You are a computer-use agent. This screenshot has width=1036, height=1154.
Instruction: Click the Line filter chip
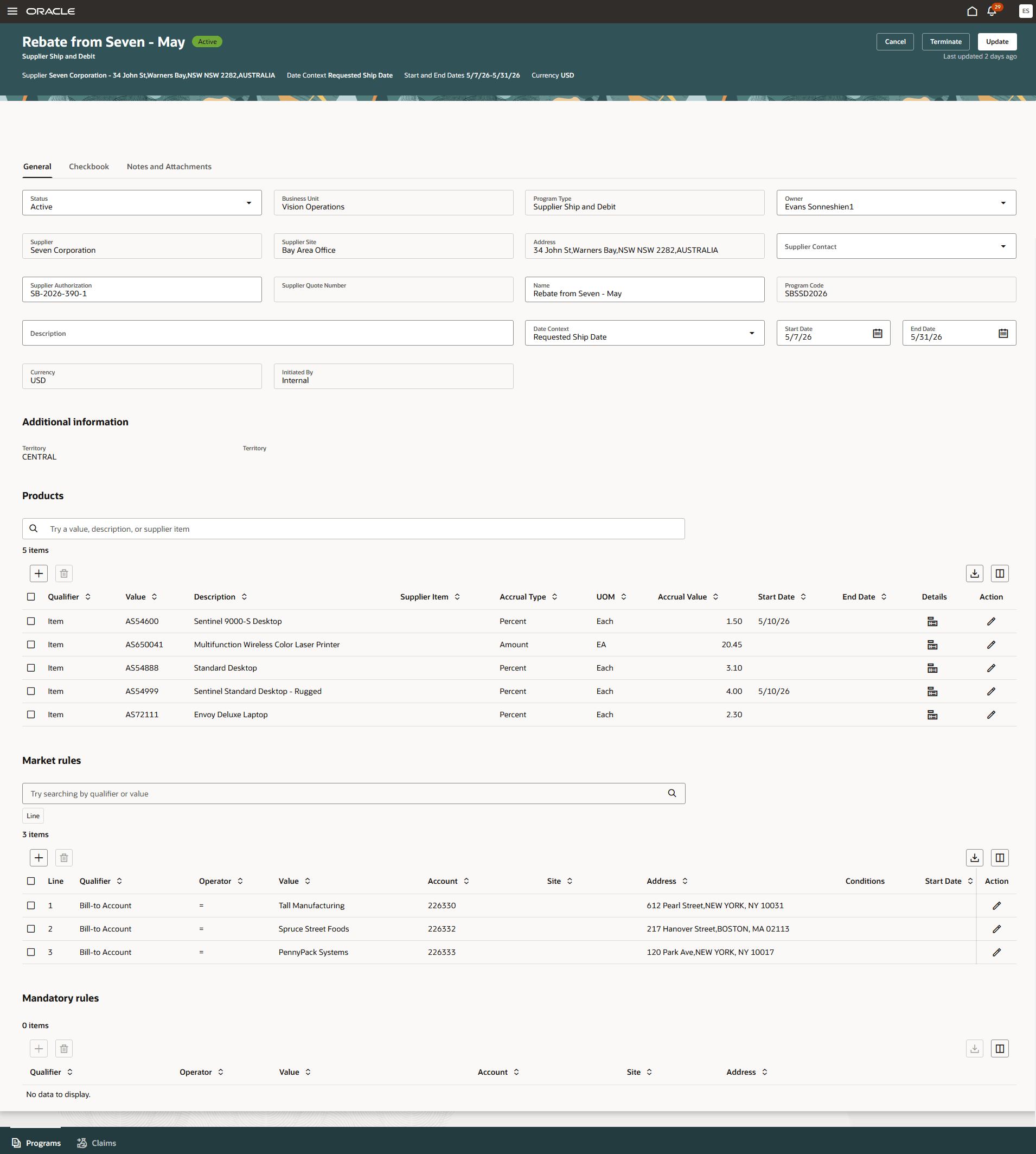tap(33, 816)
